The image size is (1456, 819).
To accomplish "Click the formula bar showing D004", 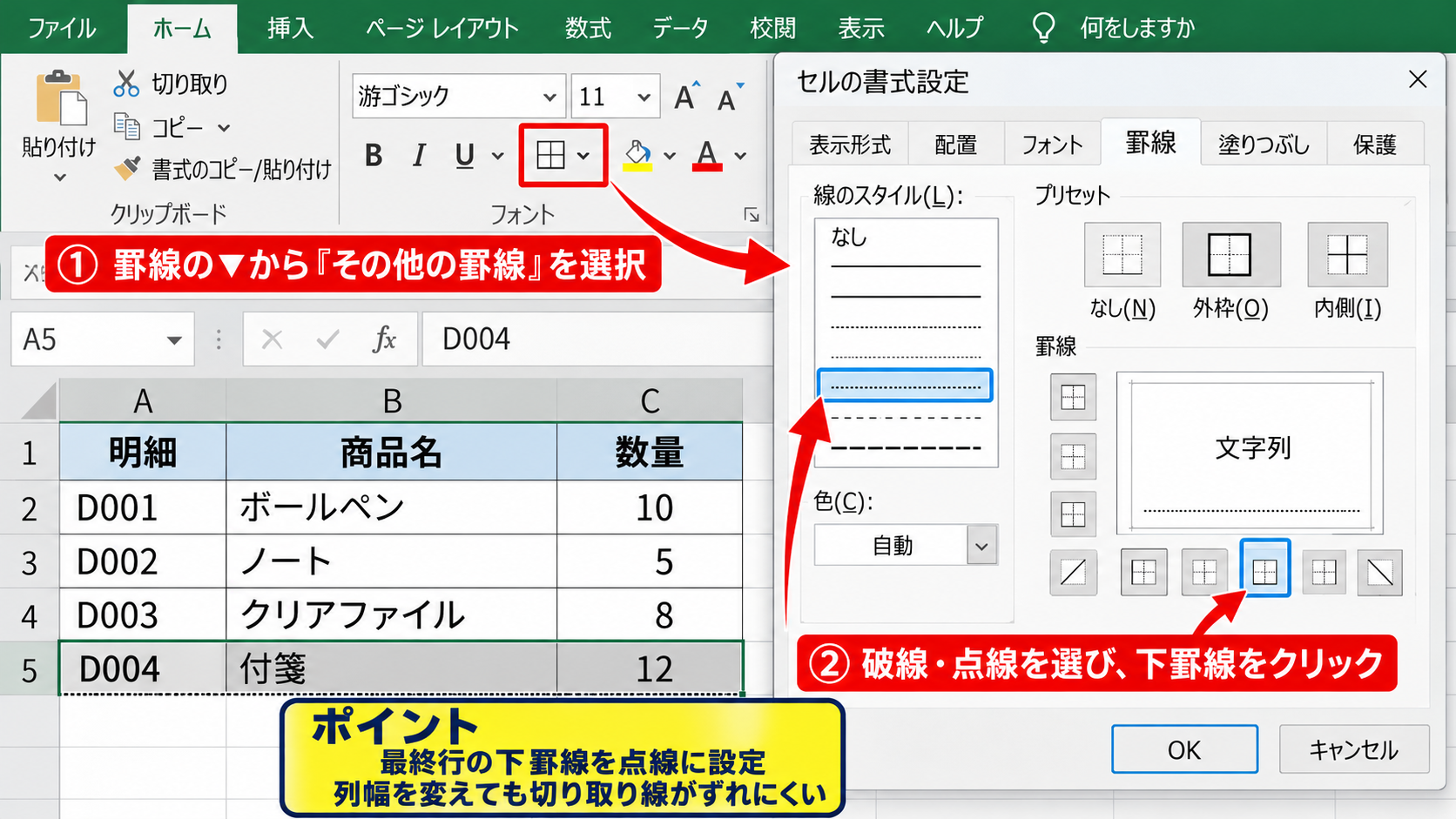I will [x=597, y=339].
